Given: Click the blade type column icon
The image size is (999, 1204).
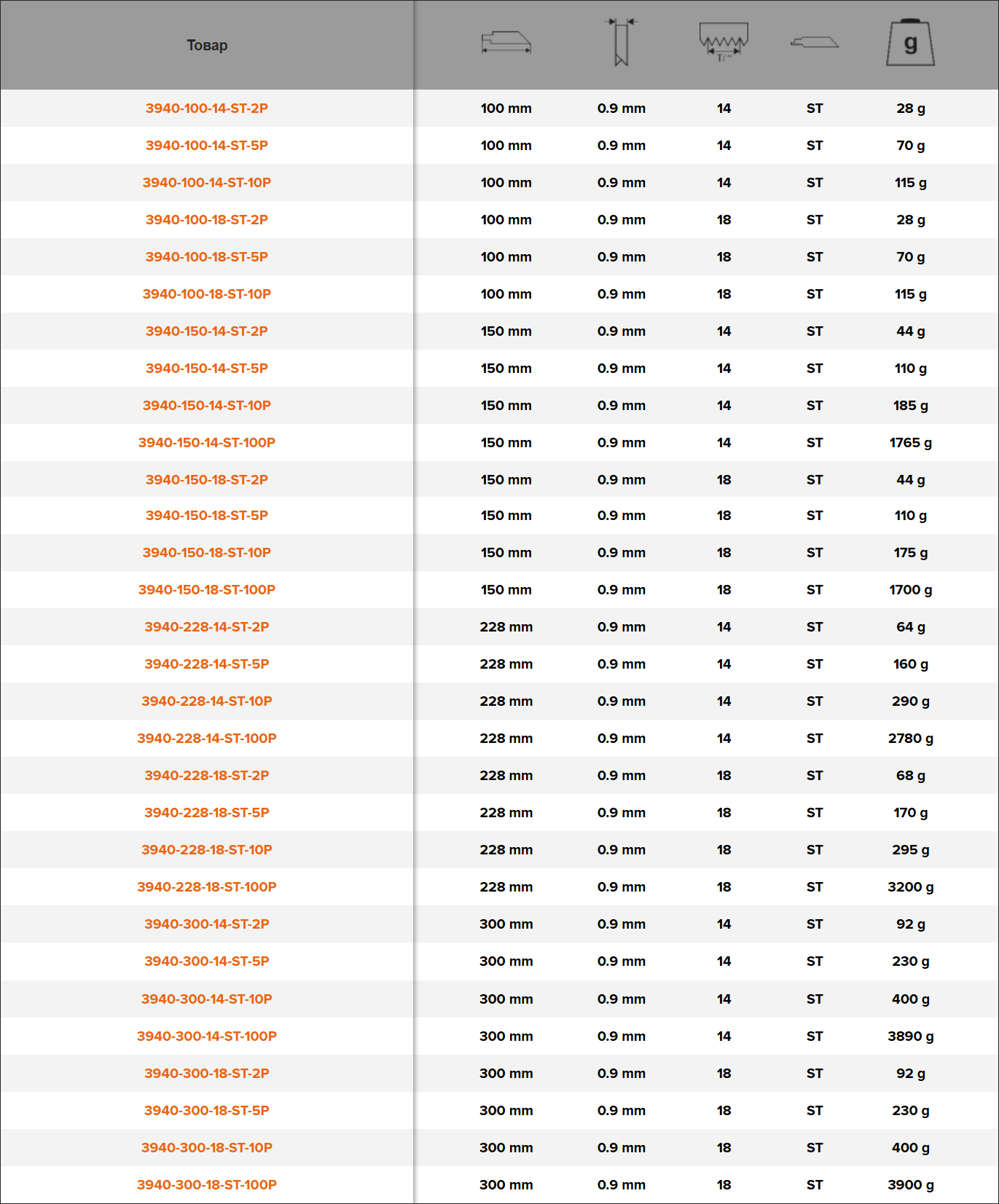Looking at the screenshot, I should 815,43.
